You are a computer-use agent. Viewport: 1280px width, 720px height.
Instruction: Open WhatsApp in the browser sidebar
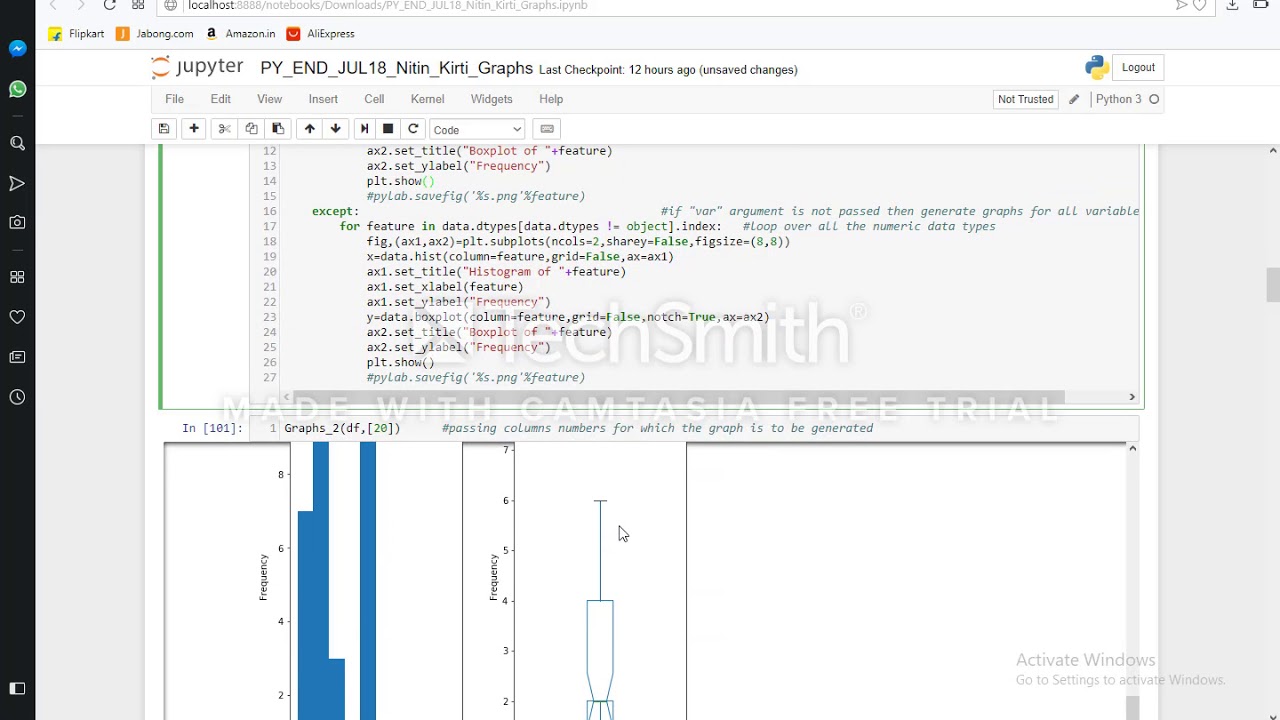click(x=18, y=90)
